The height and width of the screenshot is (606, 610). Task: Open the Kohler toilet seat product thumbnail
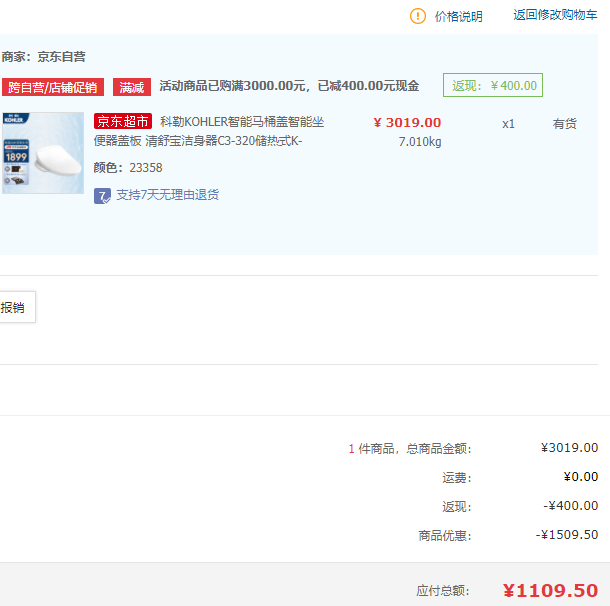click(x=43, y=153)
